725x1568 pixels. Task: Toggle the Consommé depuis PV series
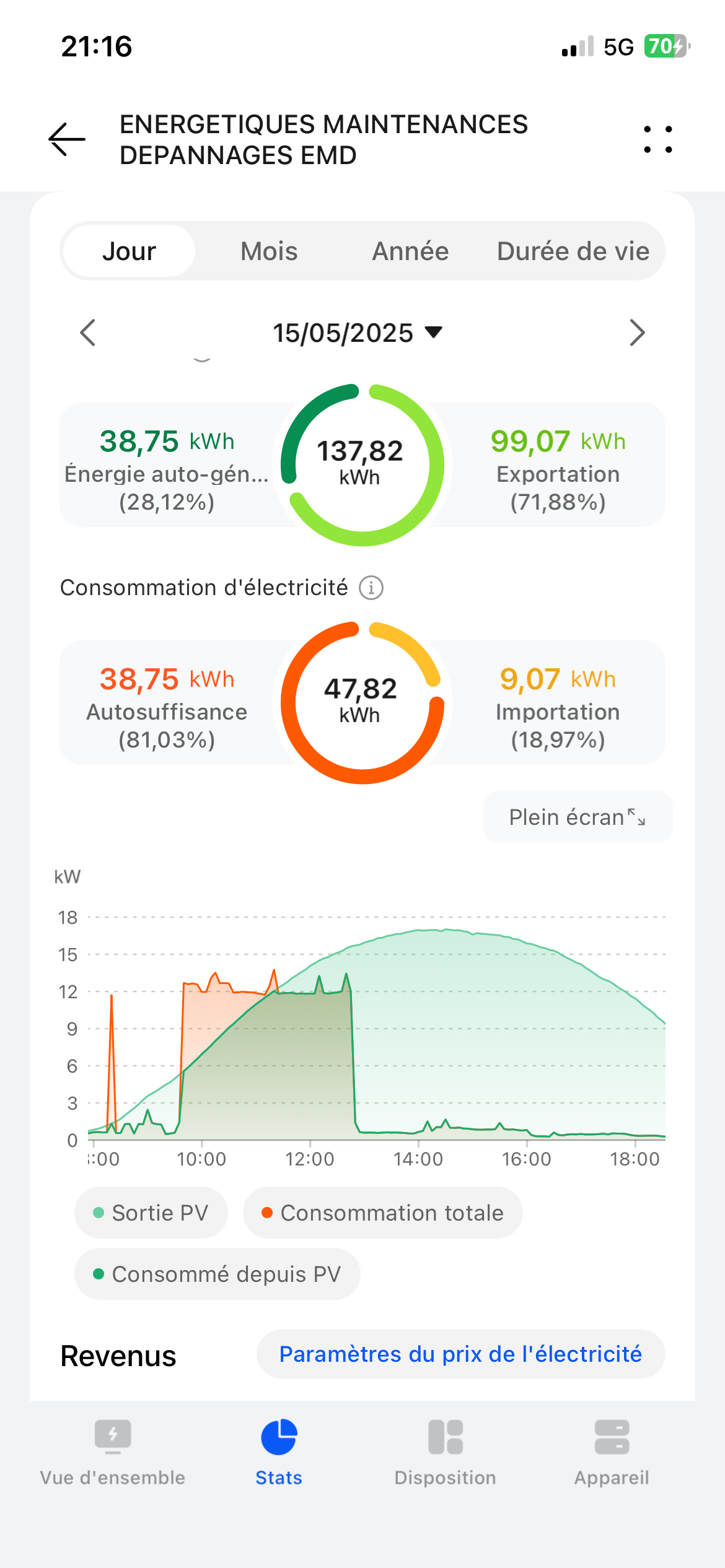pos(217,1274)
